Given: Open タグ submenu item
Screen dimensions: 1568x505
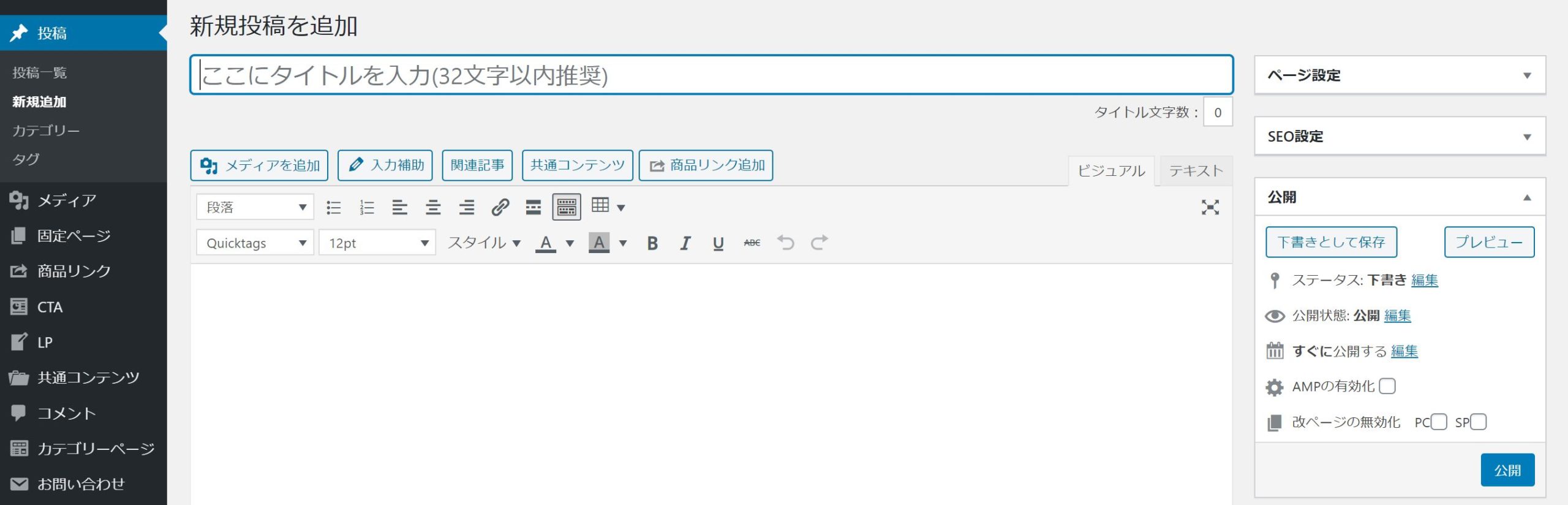Looking at the screenshot, I should pos(26,159).
